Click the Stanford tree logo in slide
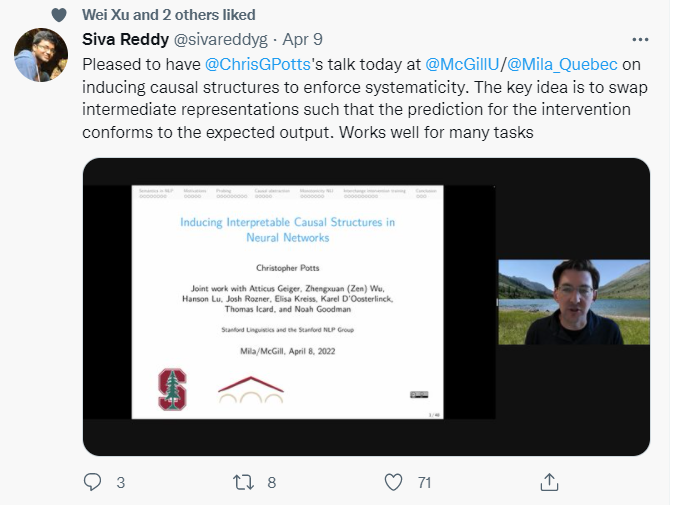 (x=172, y=388)
